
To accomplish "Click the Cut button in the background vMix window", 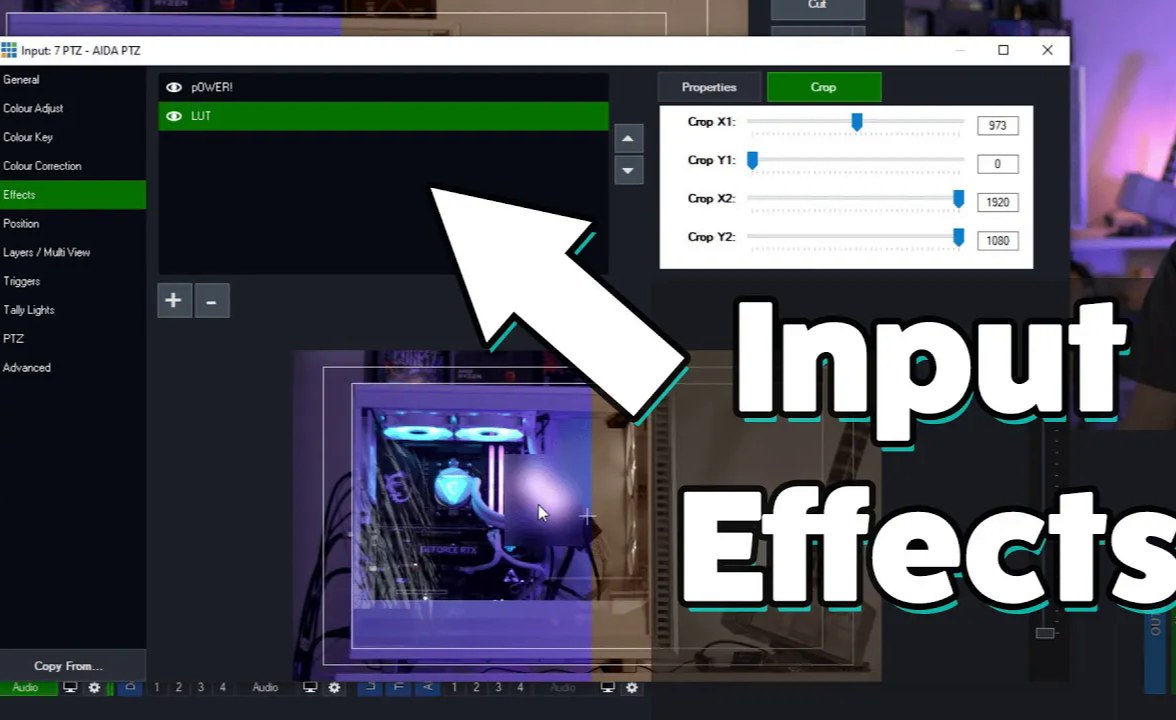I will point(818,8).
